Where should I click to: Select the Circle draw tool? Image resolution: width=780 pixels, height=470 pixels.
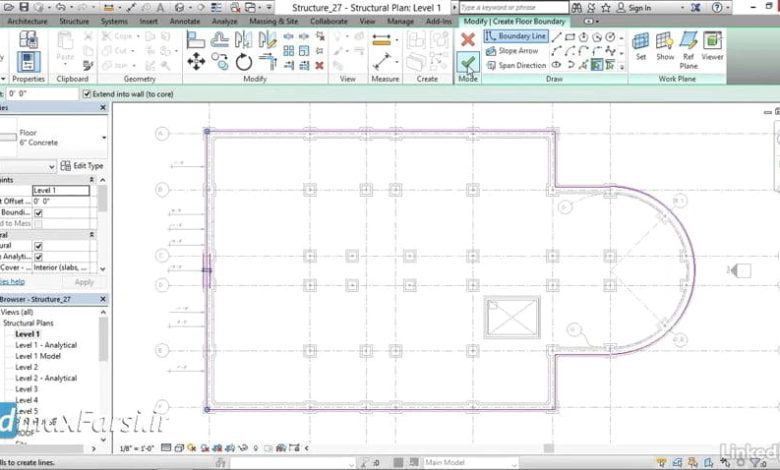click(x=610, y=37)
